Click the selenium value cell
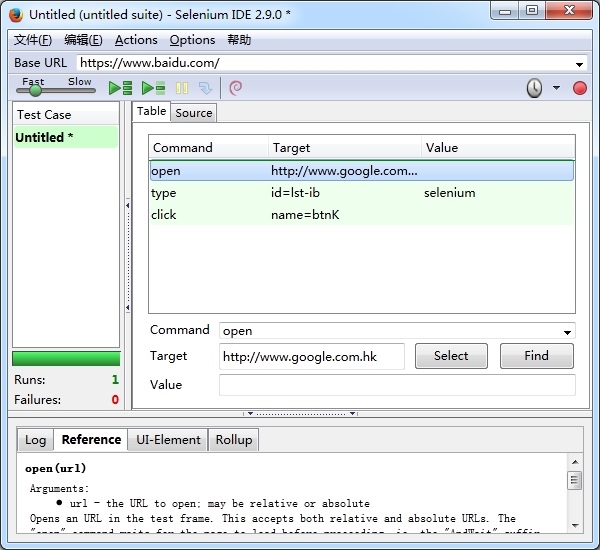 click(x=450, y=193)
